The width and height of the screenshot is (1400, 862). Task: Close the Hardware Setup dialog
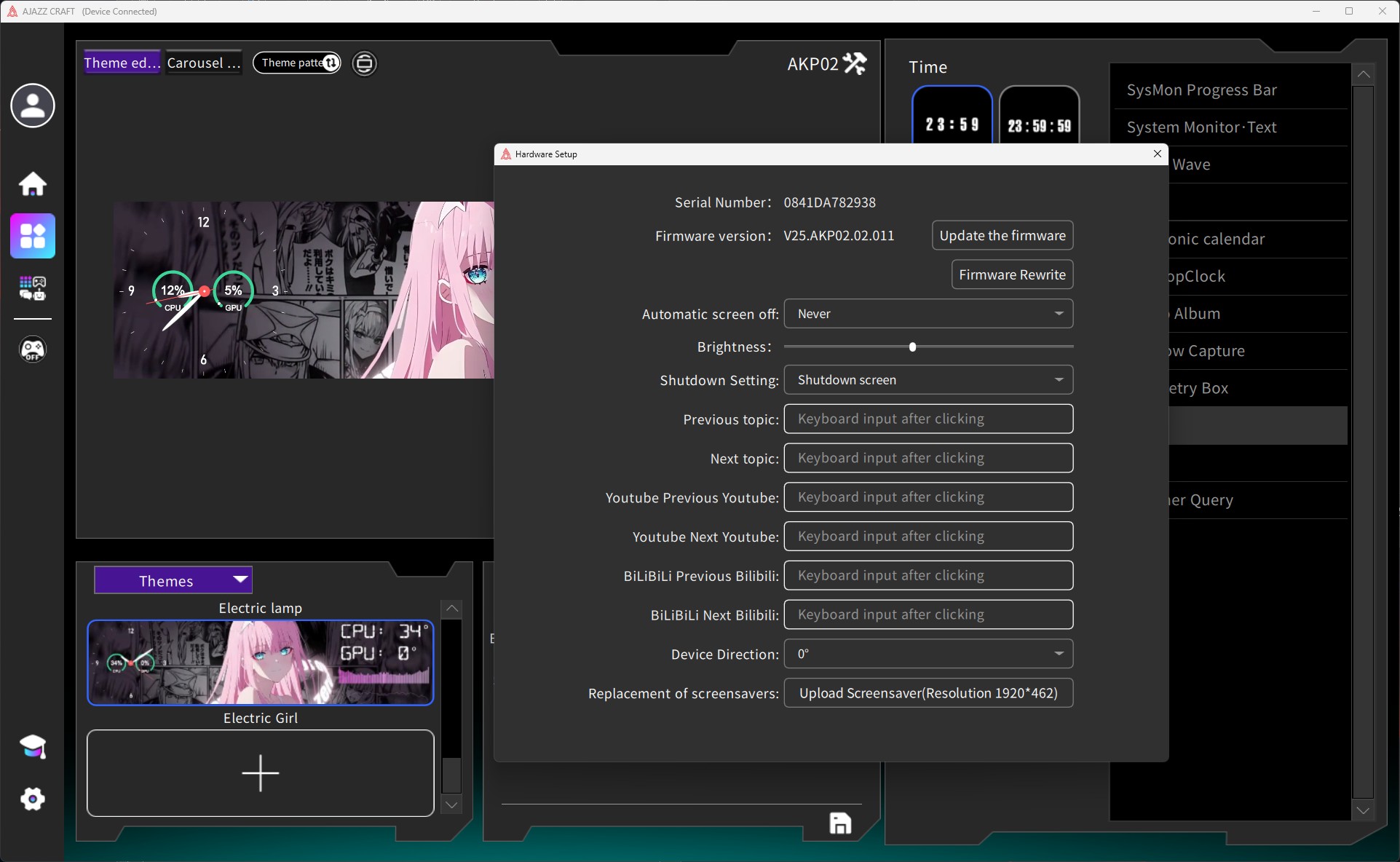pos(1158,154)
